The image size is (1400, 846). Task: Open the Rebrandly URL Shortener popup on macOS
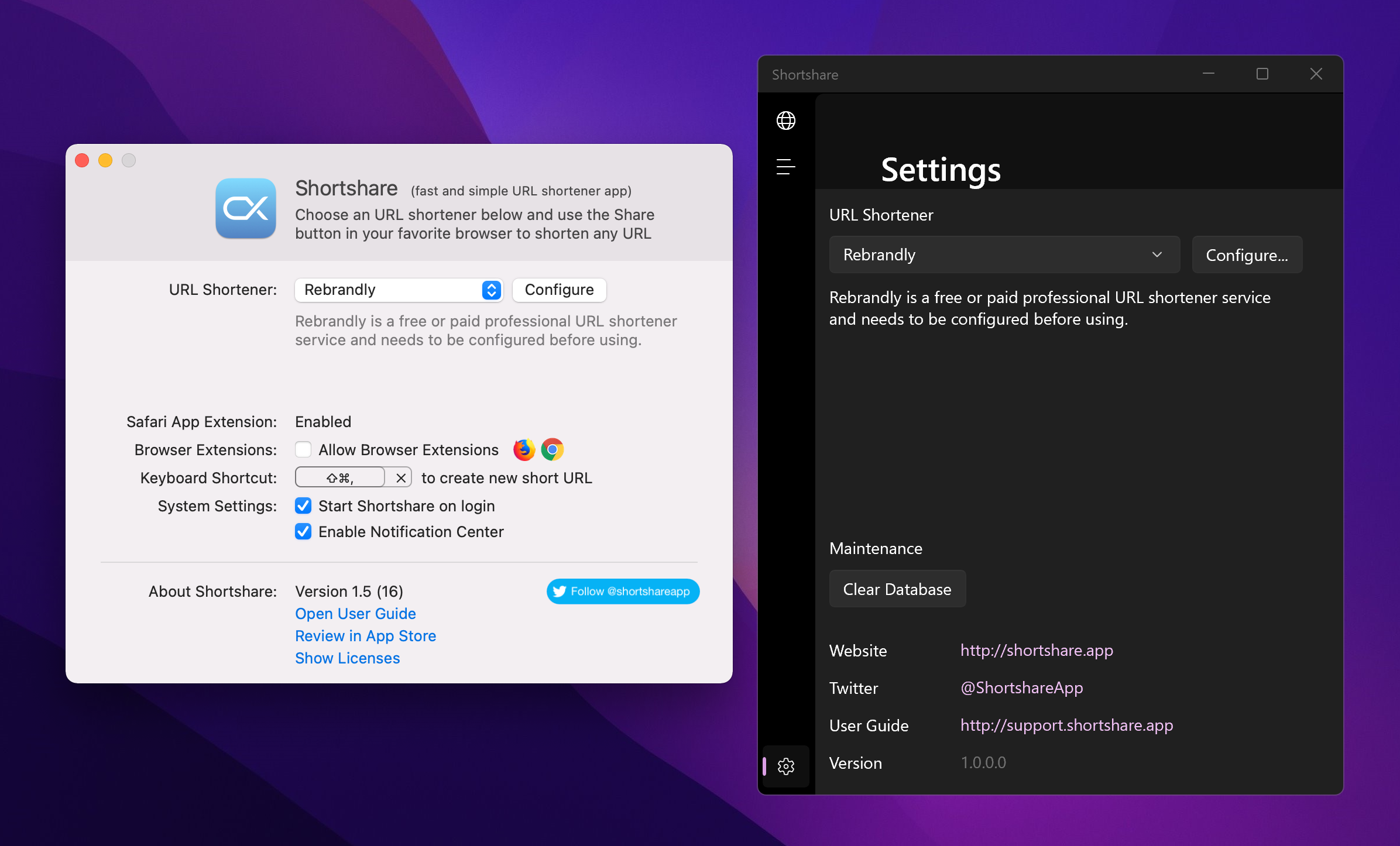click(399, 290)
